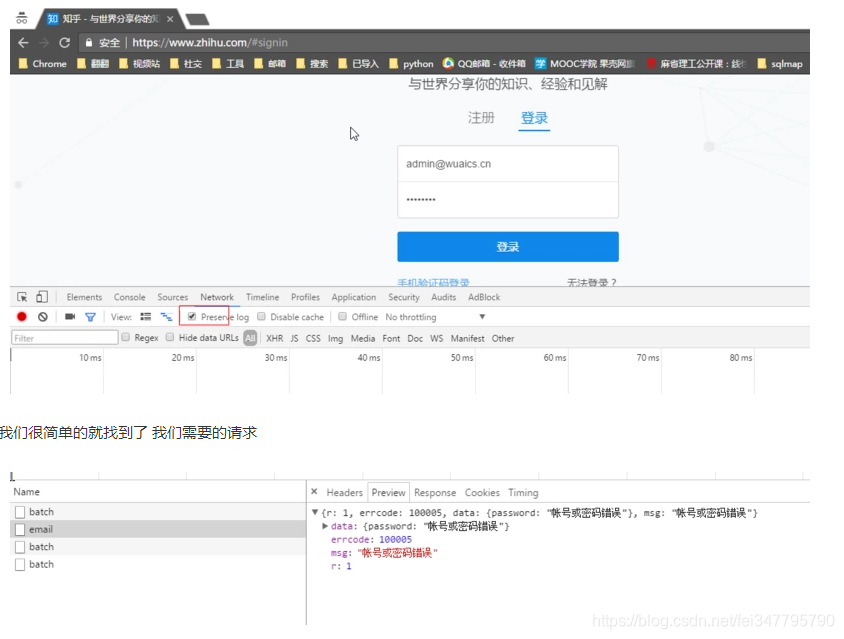Click the blue 登录 login button

point(508,247)
